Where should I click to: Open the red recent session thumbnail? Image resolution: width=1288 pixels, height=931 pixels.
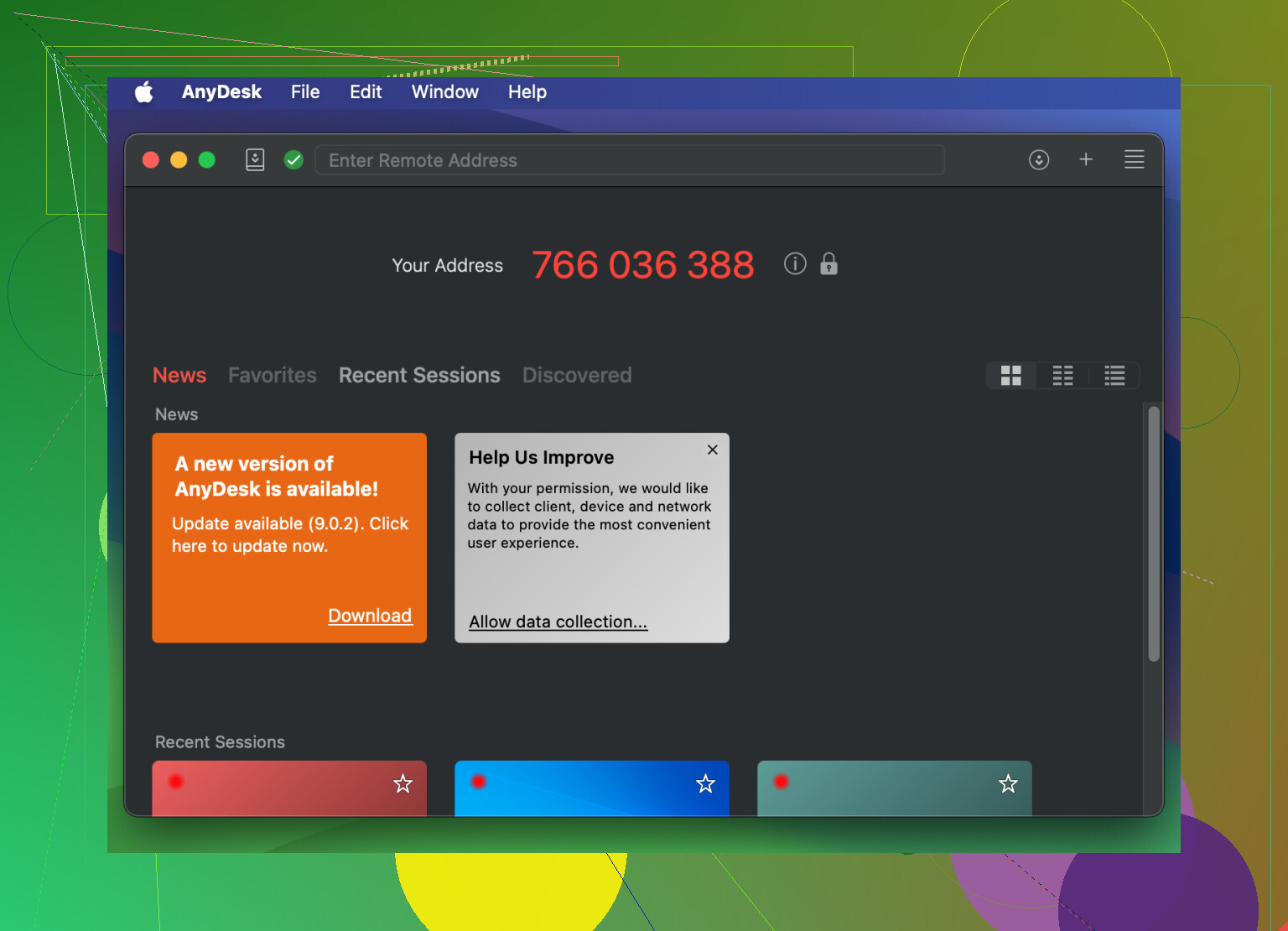click(x=289, y=788)
